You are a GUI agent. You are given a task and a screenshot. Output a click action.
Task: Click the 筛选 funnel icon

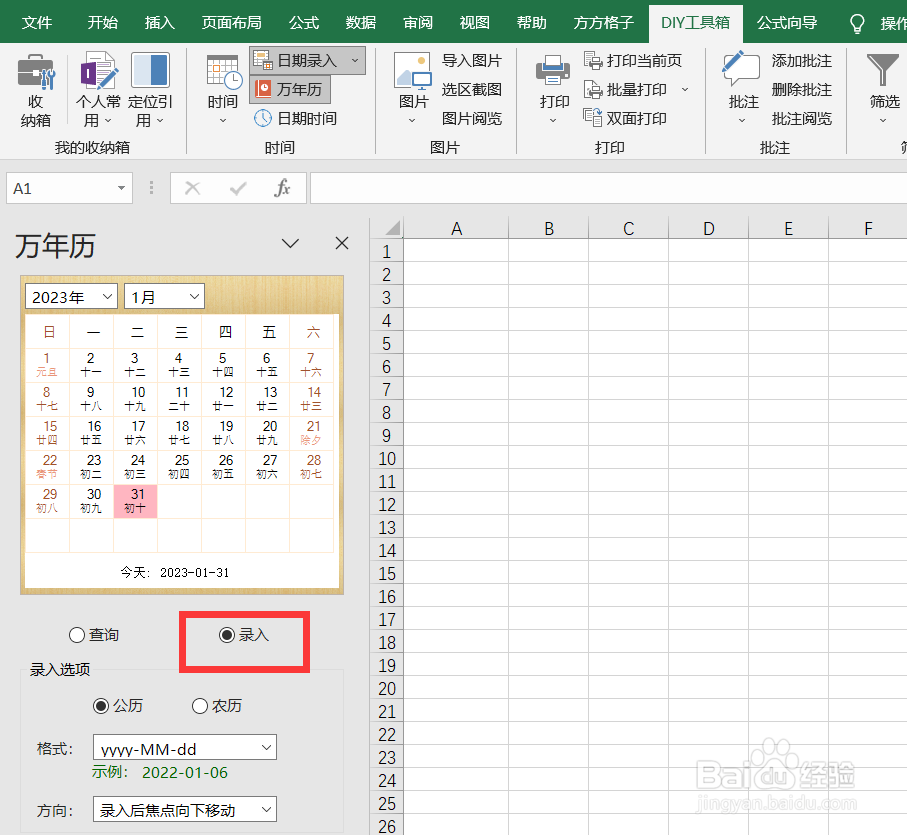[883, 69]
